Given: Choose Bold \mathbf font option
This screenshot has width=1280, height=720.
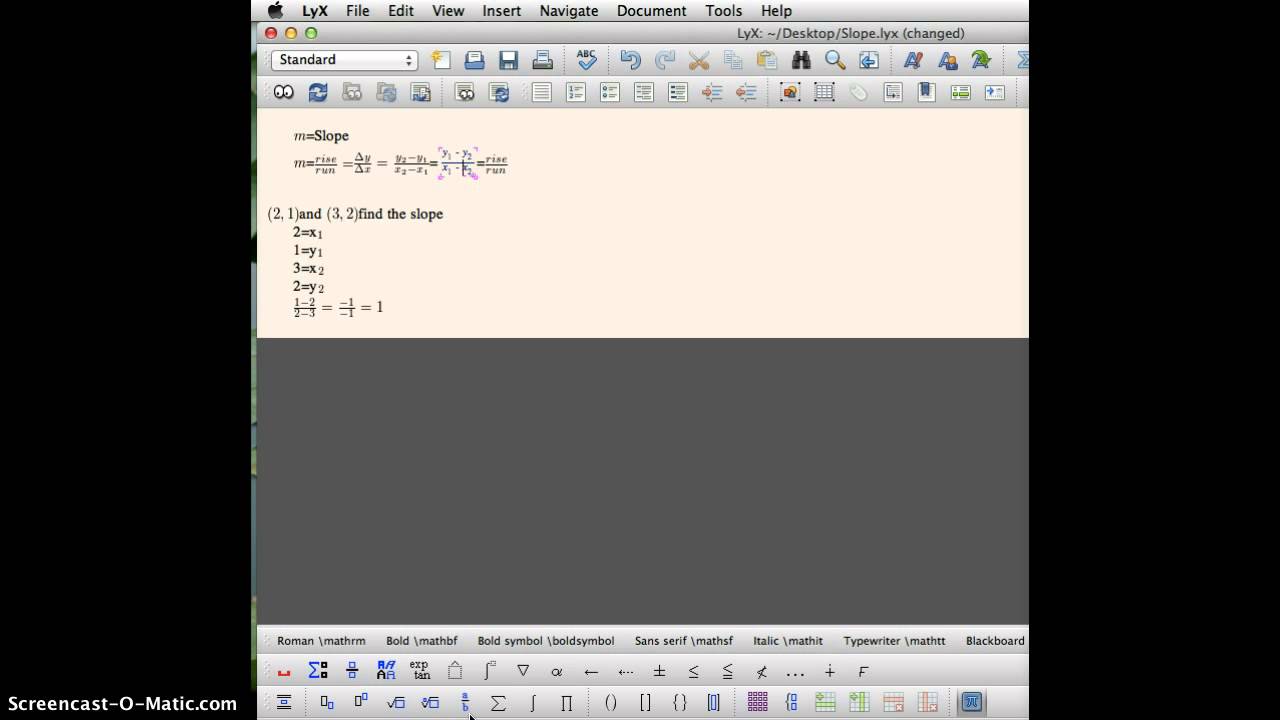Looking at the screenshot, I should coord(422,641).
